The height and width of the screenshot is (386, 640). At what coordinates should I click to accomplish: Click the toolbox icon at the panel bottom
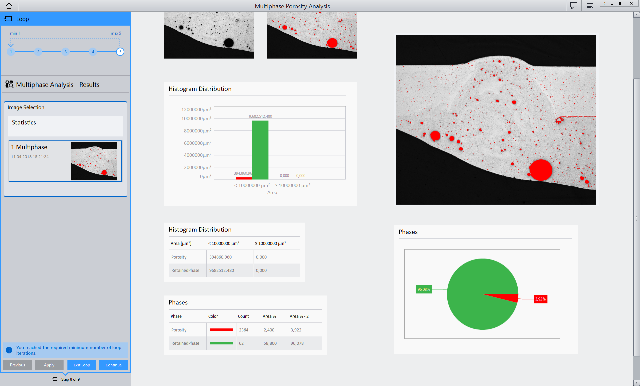point(55,379)
